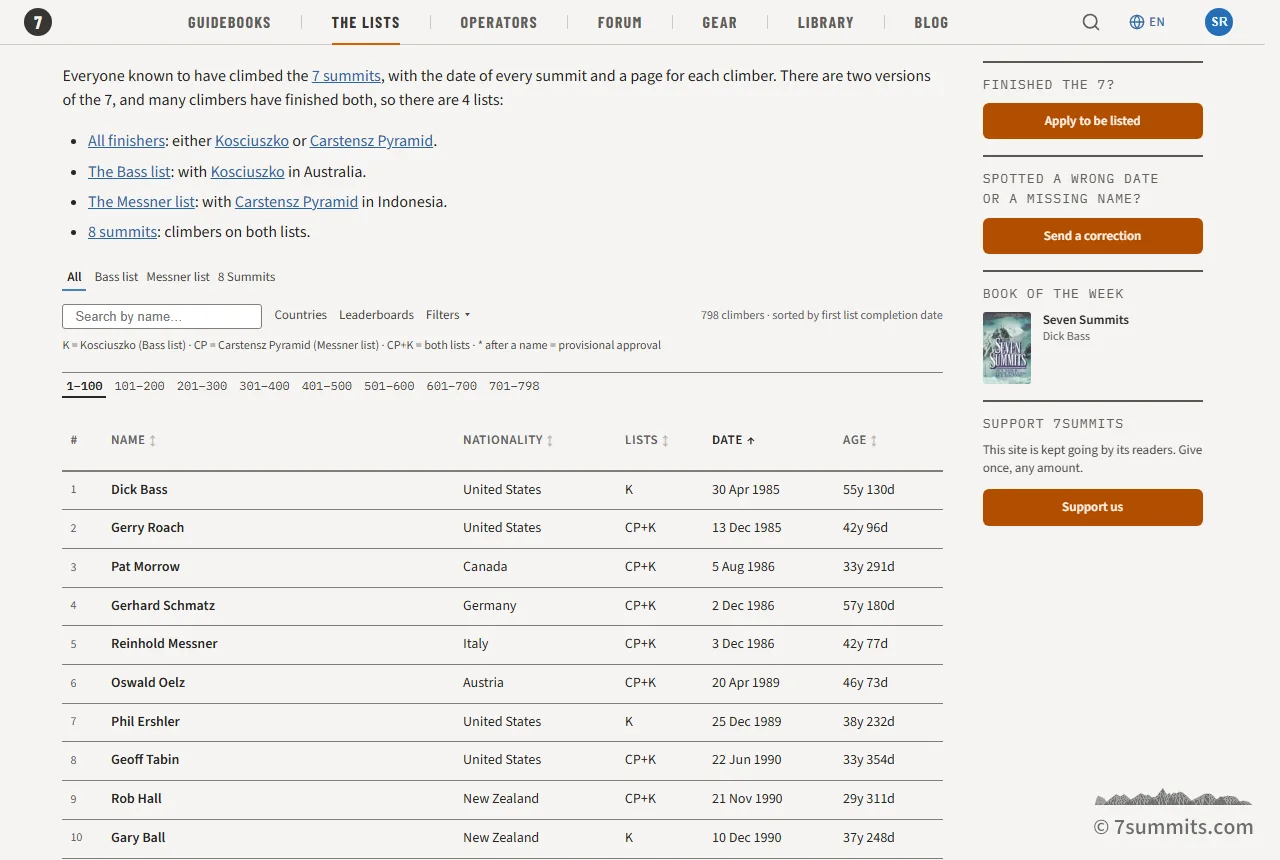Switch to the Messner list tab

(x=178, y=277)
